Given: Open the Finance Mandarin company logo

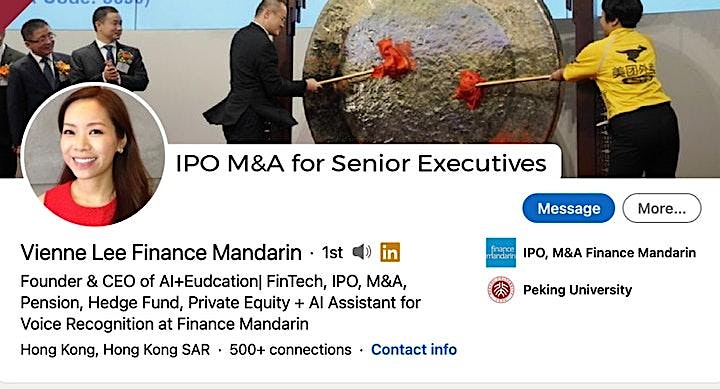Looking at the screenshot, I should pos(501,253).
